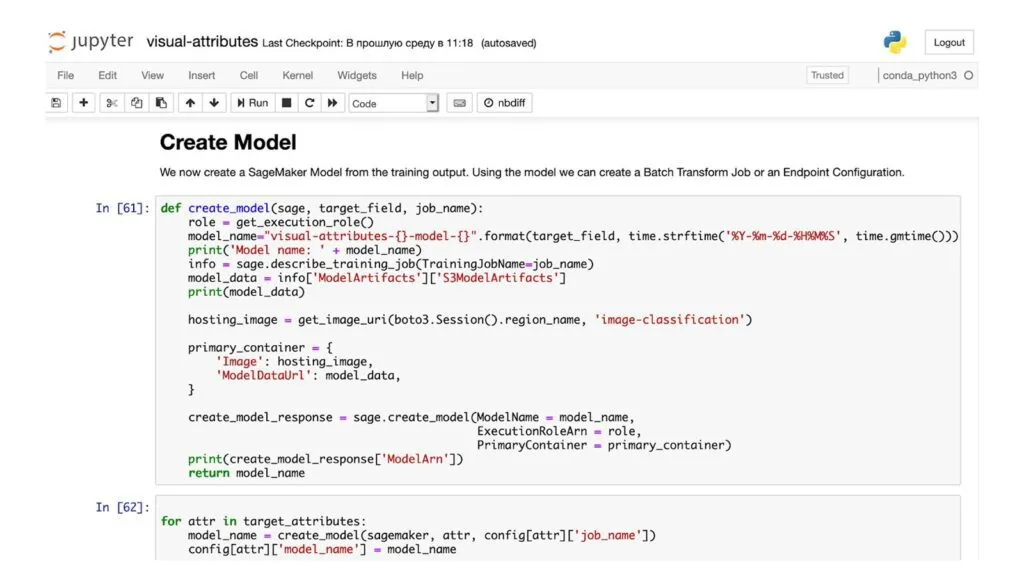Open the Widgets menu
The image size is (1024, 586).
pos(357,75)
